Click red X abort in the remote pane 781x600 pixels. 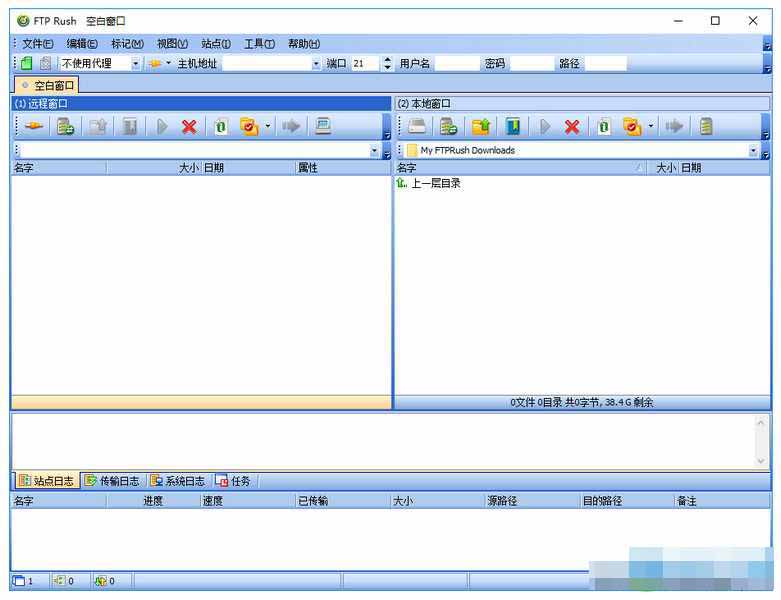coord(189,126)
